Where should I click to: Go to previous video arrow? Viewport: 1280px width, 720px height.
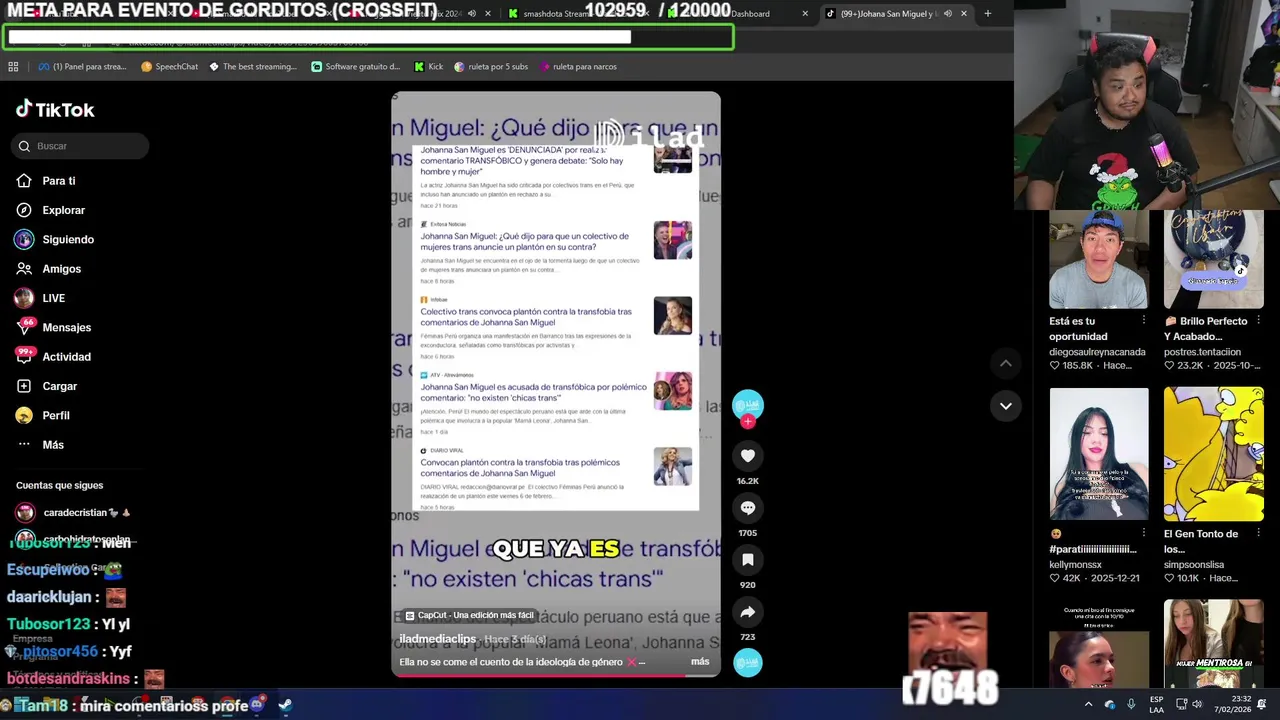point(1006,364)
